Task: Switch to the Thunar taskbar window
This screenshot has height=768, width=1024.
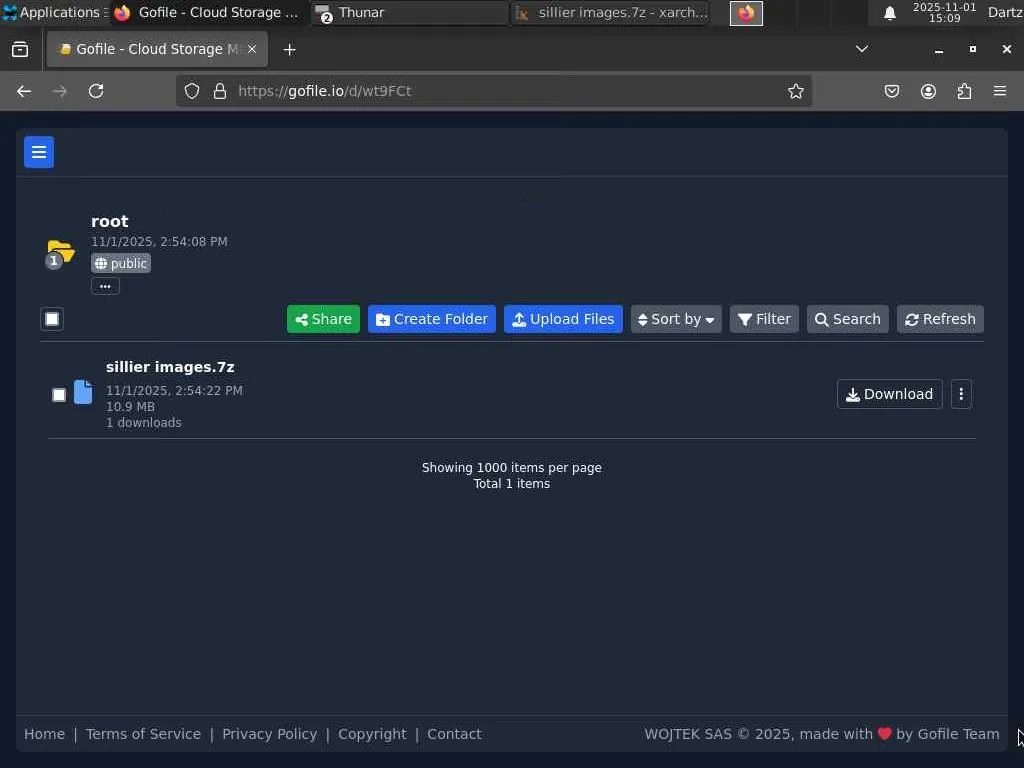Action: coord(409,13)
